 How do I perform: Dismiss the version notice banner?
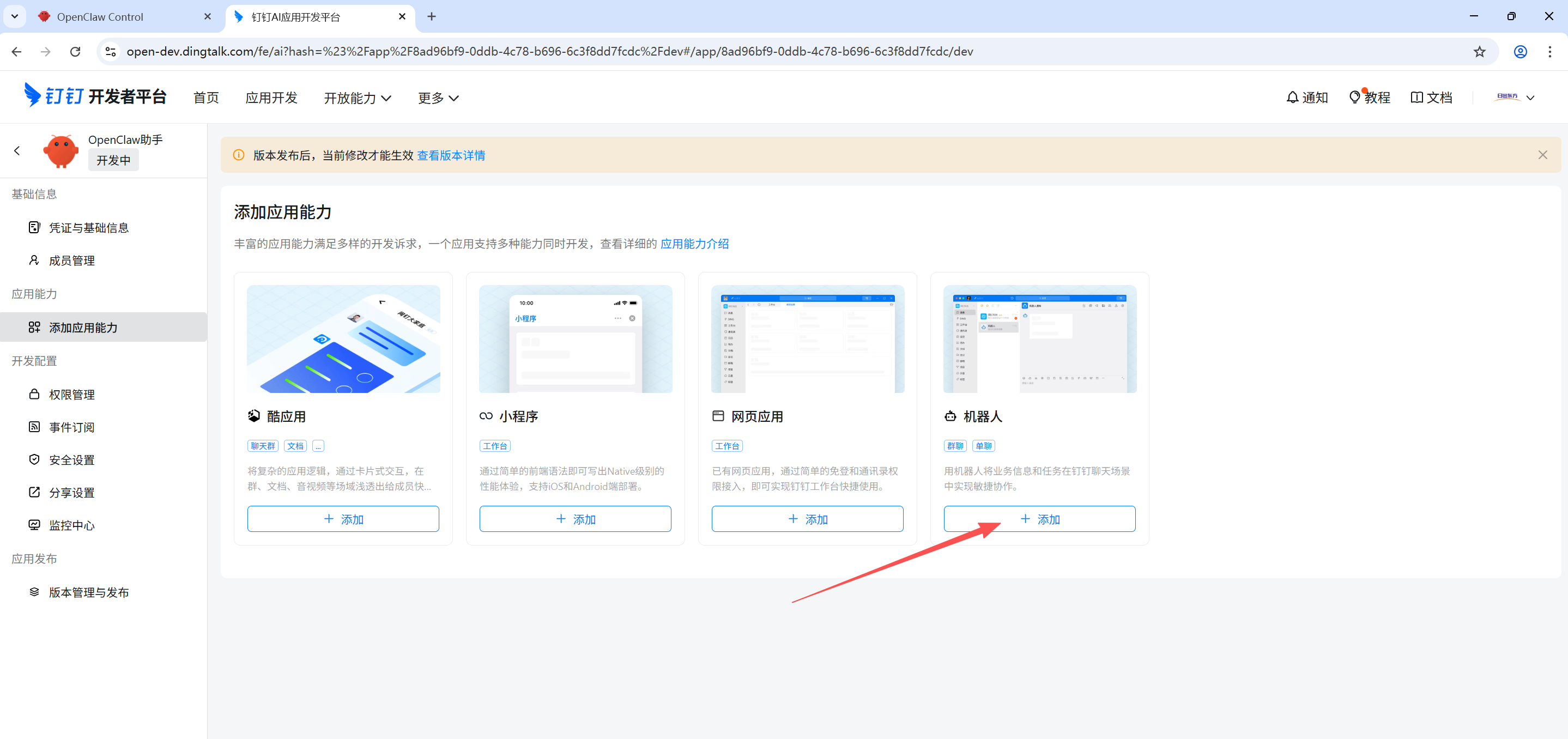point(1543,155)
